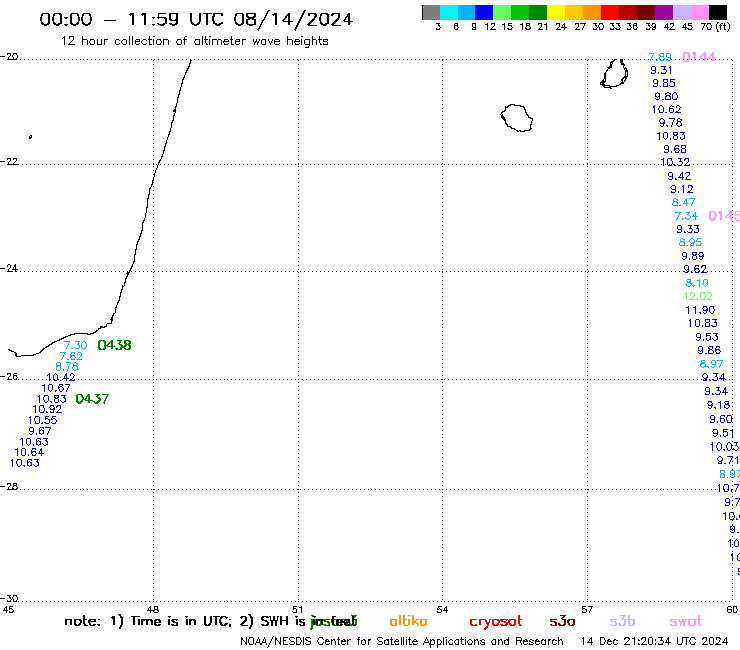Image resolution: width=740 pixels, height=650 pixels.
Task: Click the latitude axis label -30
Action: pyautogui.click(x=9, y=599)
